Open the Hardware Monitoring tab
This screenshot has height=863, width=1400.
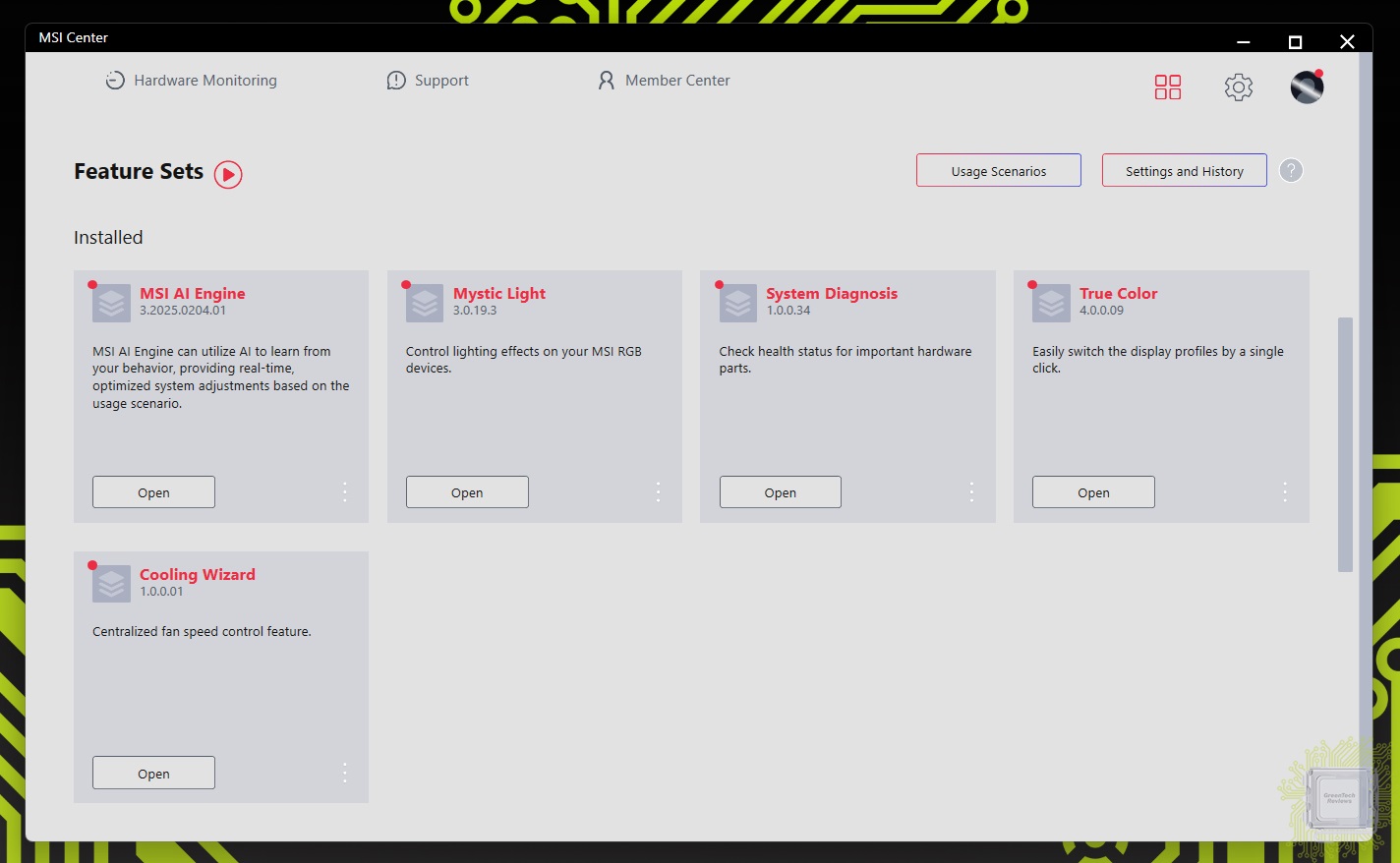(x=191, y=81)
